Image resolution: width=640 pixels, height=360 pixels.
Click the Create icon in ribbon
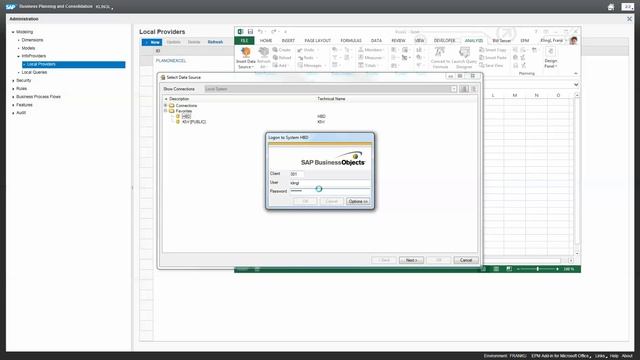click(x=275, y=50)
